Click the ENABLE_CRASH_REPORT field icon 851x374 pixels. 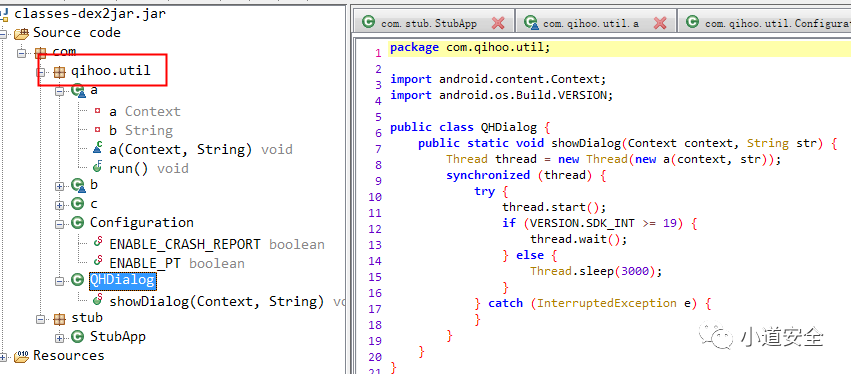98,244
